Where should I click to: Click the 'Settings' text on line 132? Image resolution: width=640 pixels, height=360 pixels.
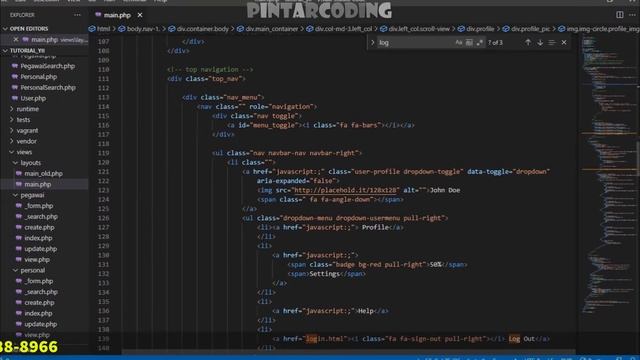tap(324, 274)
